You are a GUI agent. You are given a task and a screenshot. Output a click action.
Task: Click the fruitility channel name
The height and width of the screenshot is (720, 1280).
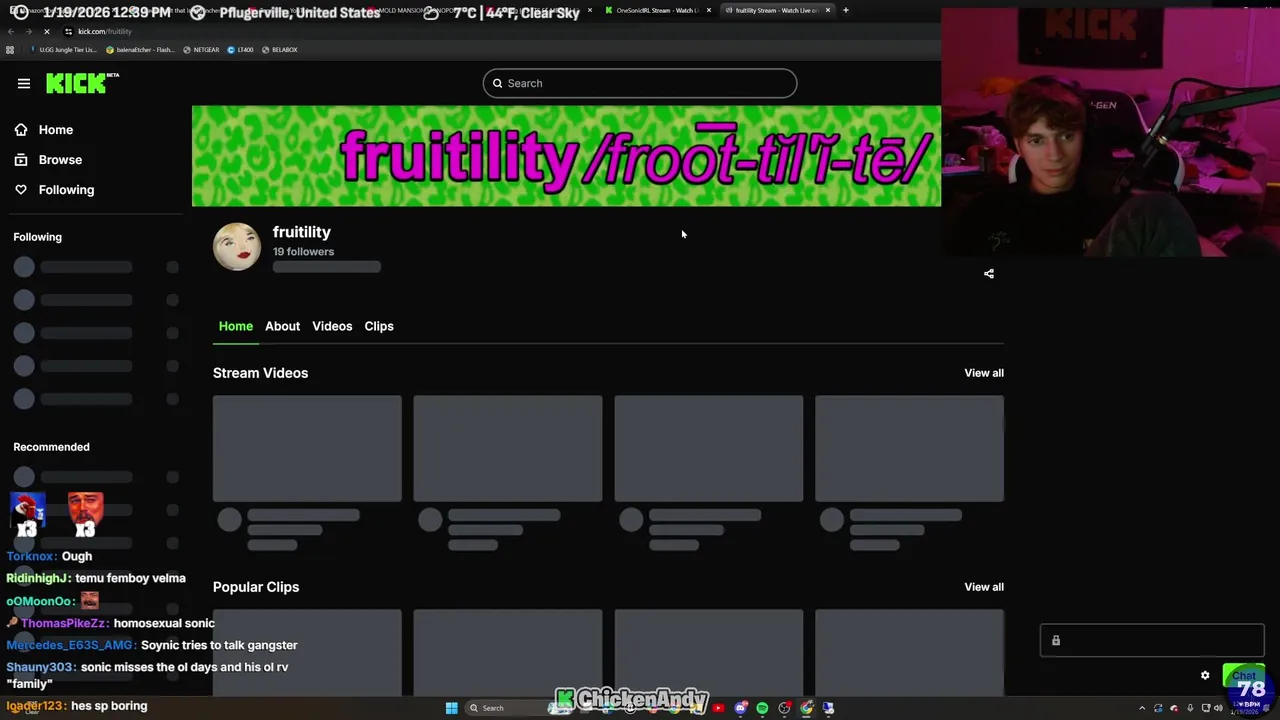click(301, 232)
